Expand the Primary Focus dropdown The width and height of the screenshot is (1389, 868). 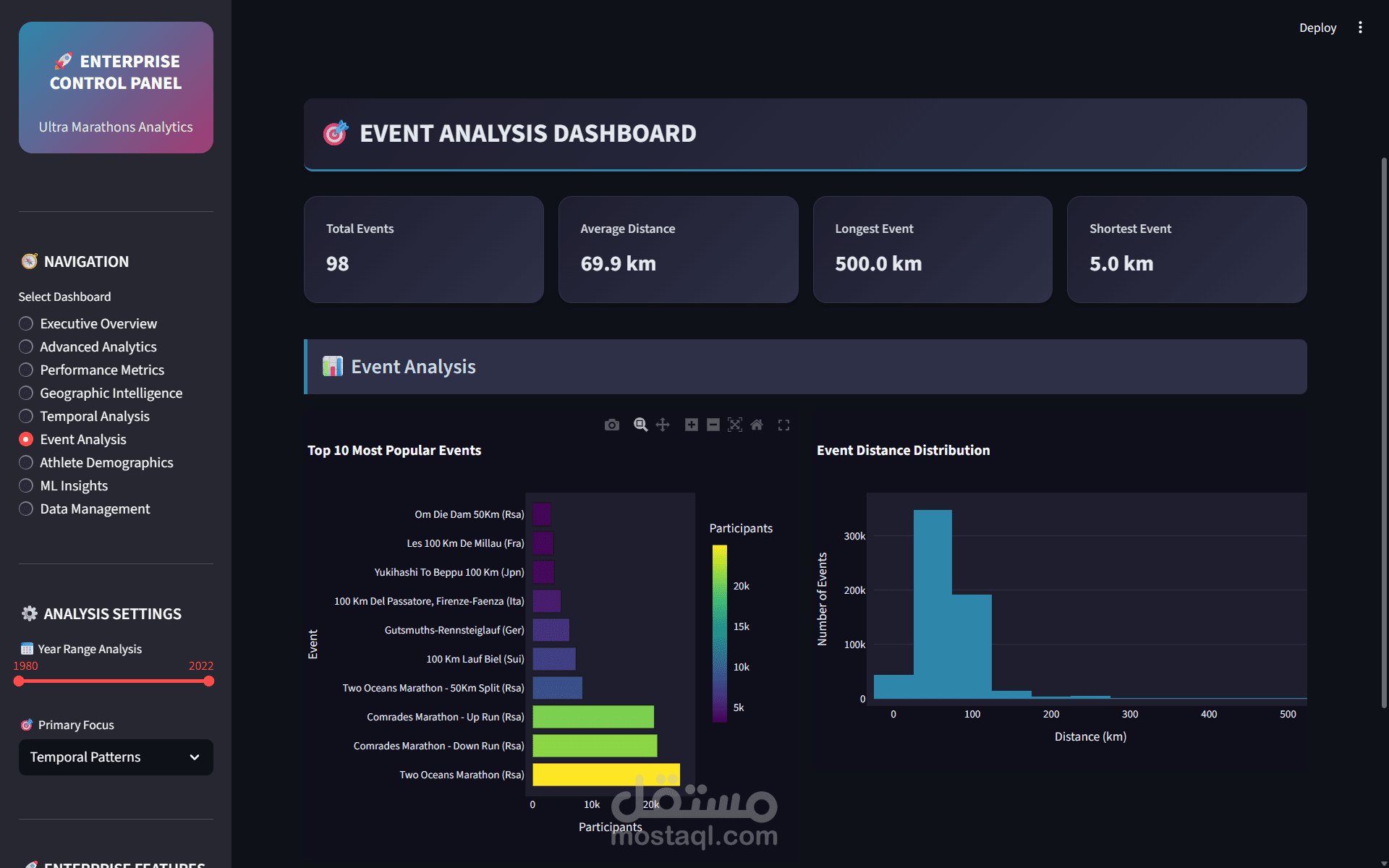pyautogui.click(x=194, y=757)
